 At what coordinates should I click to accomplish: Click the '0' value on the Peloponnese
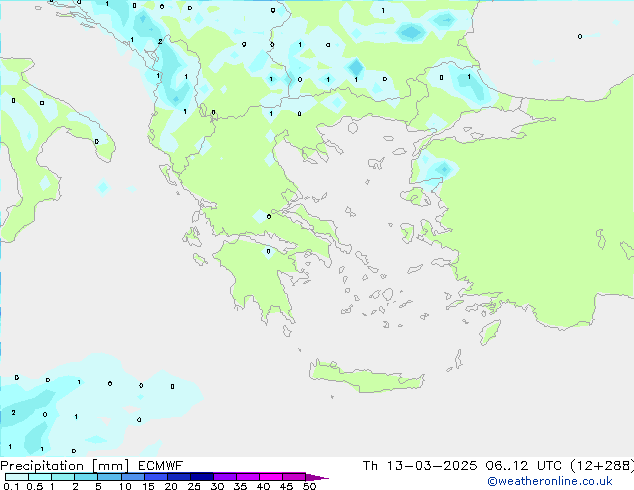tap(268, 251)
